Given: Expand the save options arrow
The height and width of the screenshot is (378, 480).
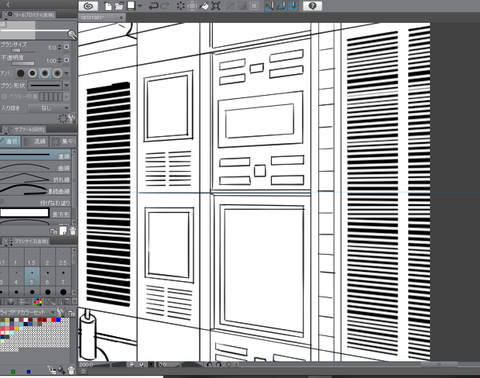Looking at the screenshot, I should (x=140, y=6).
